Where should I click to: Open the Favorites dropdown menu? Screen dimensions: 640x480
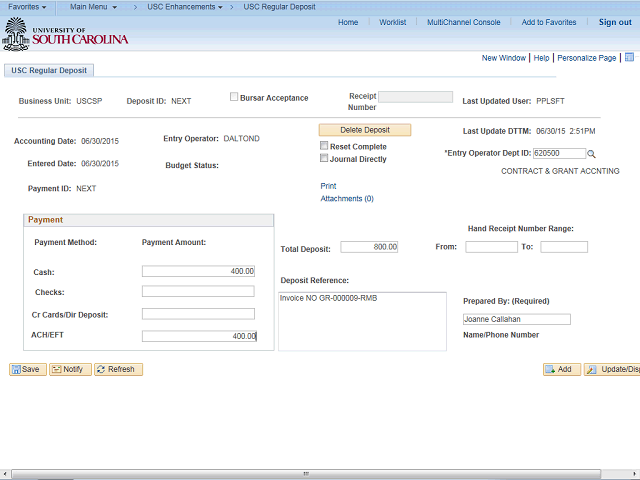(27, 7)
